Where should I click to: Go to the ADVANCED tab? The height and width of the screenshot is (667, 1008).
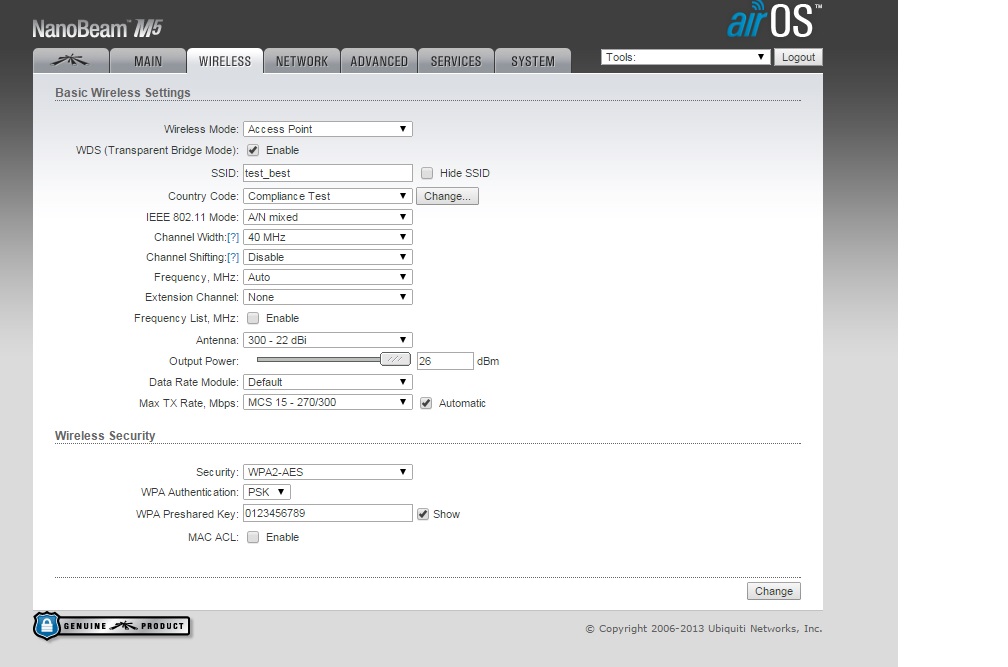pyautogui.click(x=379, y=61)
